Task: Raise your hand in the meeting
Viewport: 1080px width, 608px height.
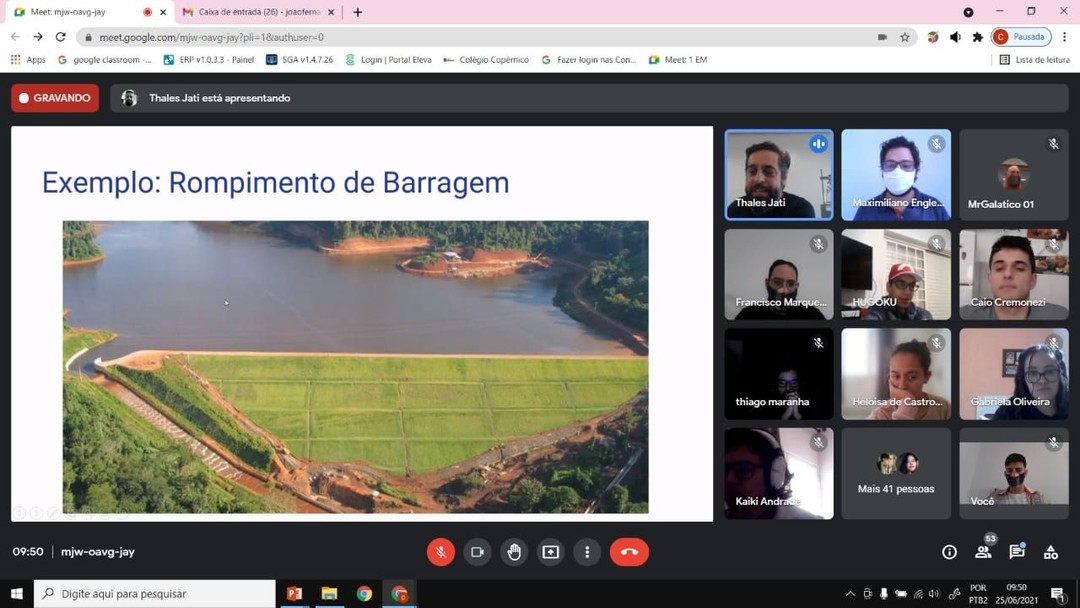Action: [x=514, y=551]
